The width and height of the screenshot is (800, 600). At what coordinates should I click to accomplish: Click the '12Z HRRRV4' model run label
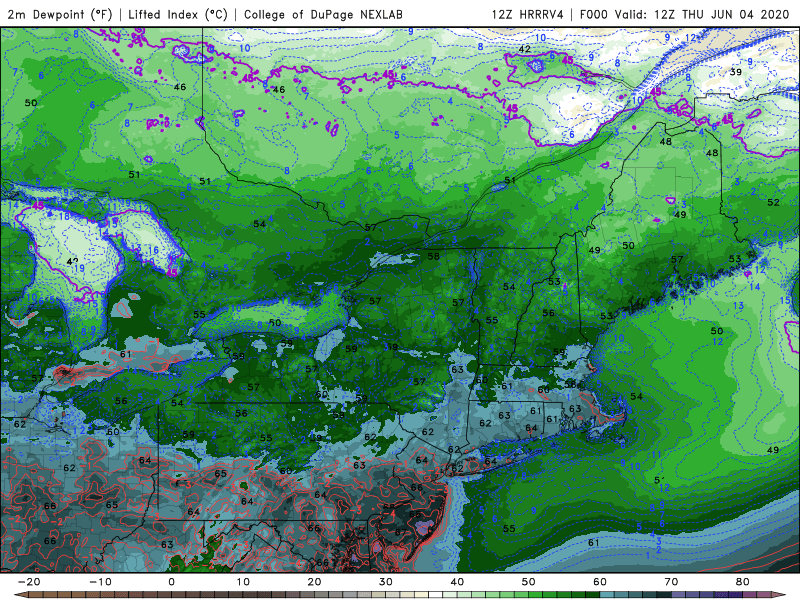pos(528,14)
